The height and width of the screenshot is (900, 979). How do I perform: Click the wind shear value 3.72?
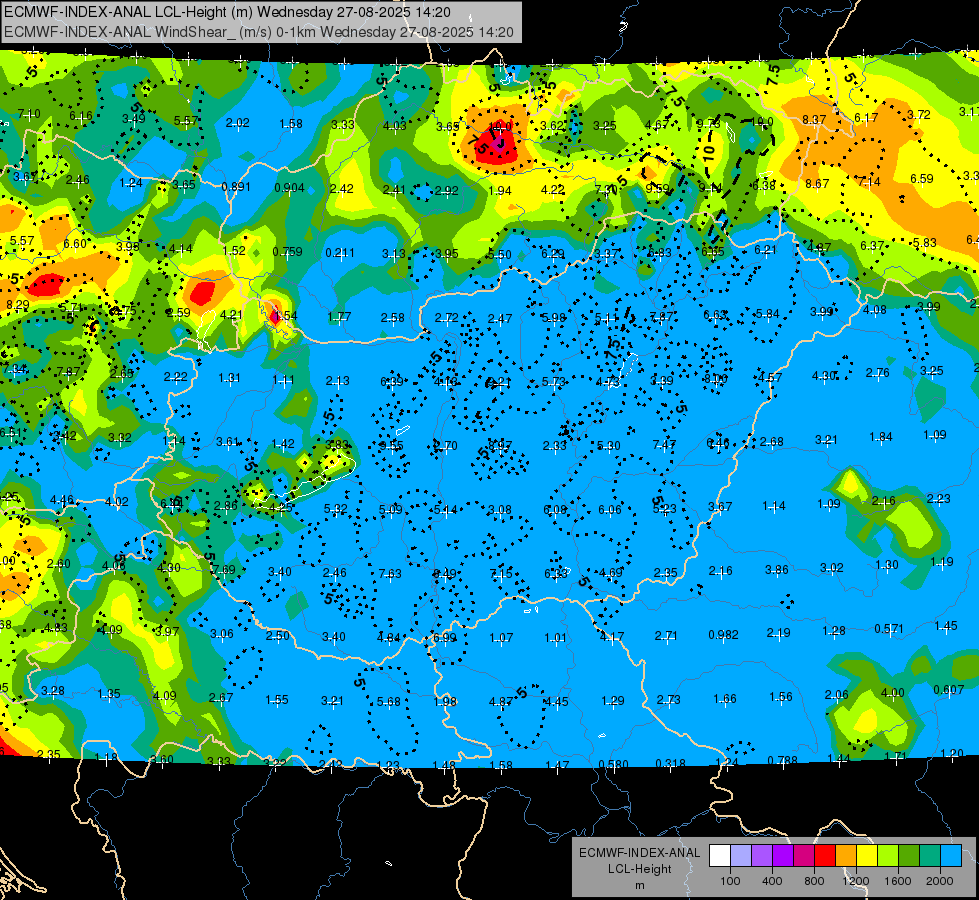918,114
